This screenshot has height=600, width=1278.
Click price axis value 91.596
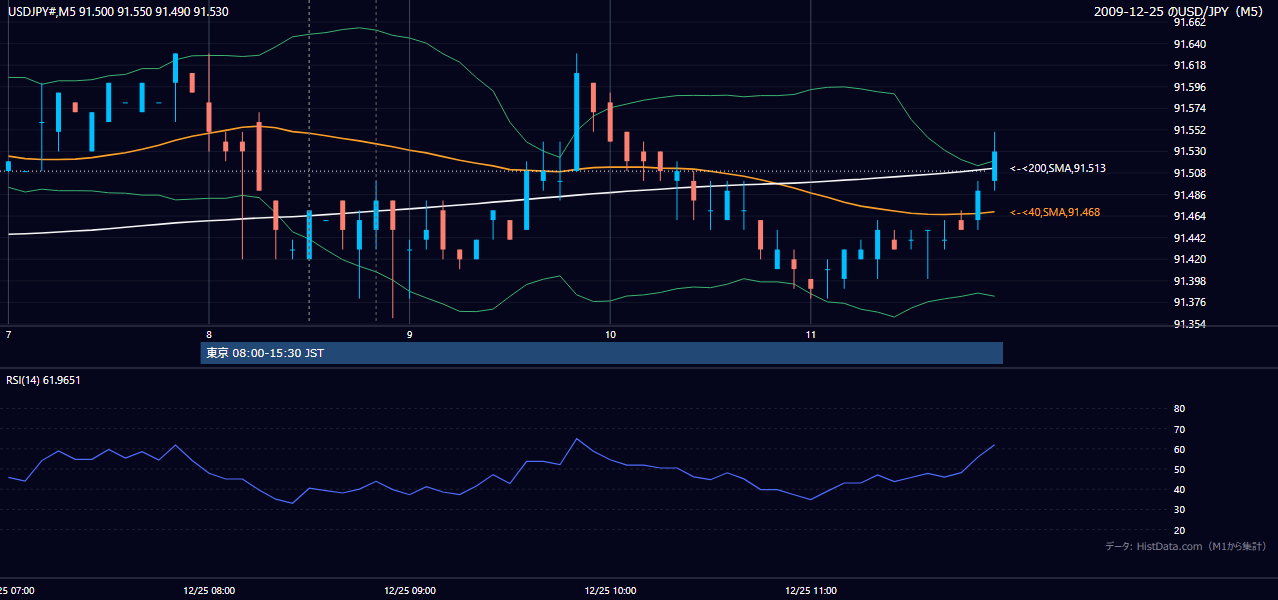[1189, 87]
